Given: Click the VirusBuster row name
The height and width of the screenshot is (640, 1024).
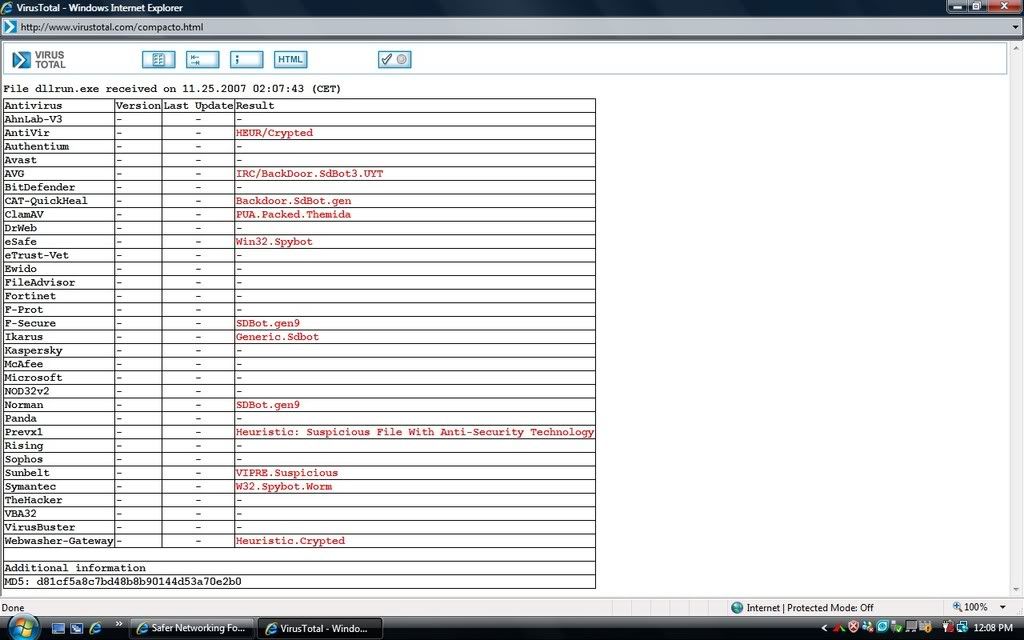Looking at the screenshot, I should [40, 527].
